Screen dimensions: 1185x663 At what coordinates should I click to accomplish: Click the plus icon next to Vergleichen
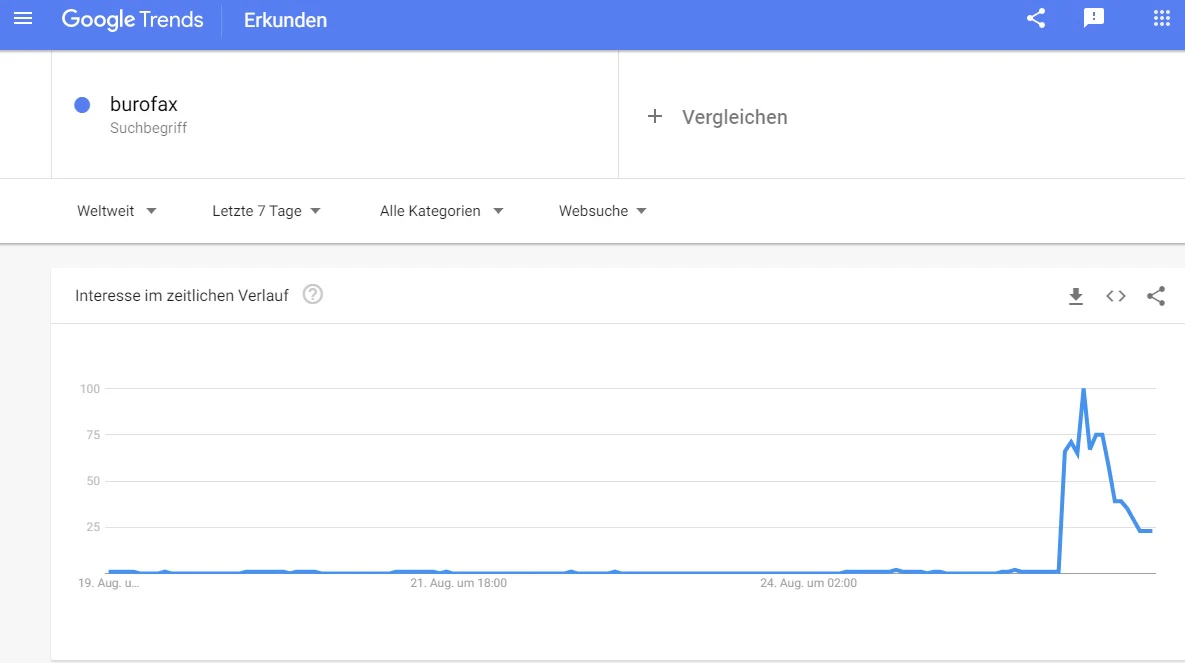(654, 116)
